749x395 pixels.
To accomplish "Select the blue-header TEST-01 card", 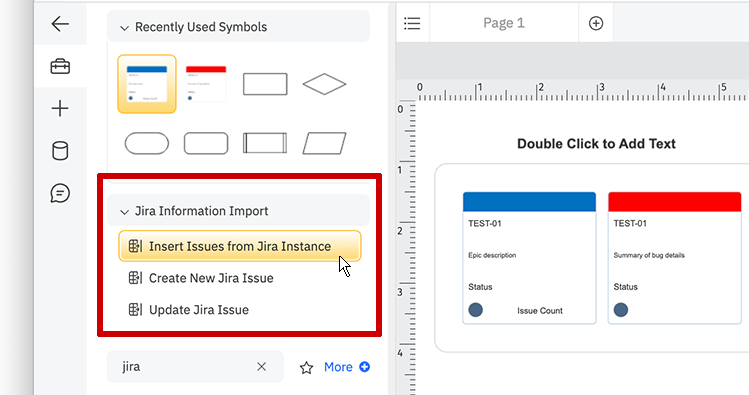I will click(529, 258).
